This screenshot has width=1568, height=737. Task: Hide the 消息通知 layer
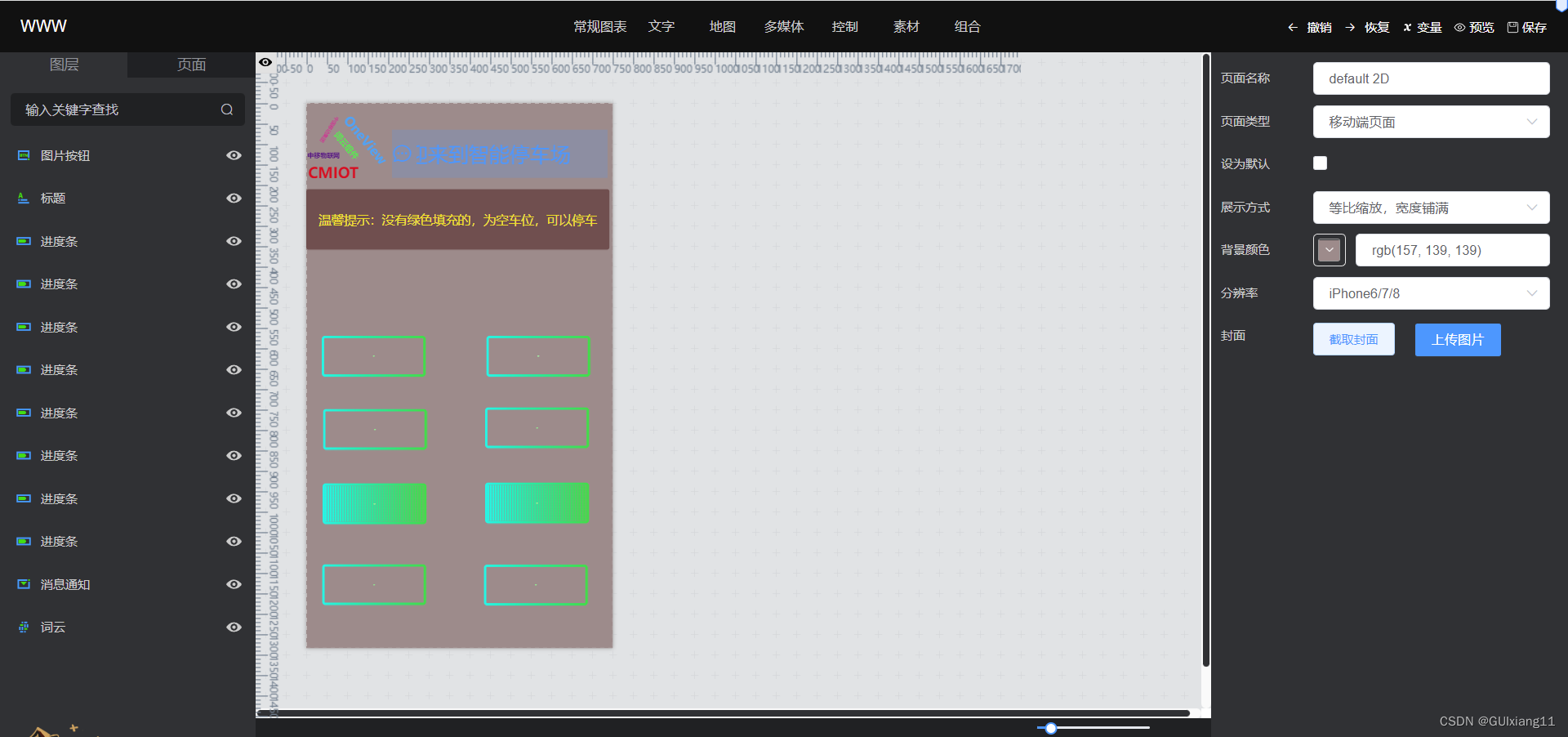coord(234,584)
